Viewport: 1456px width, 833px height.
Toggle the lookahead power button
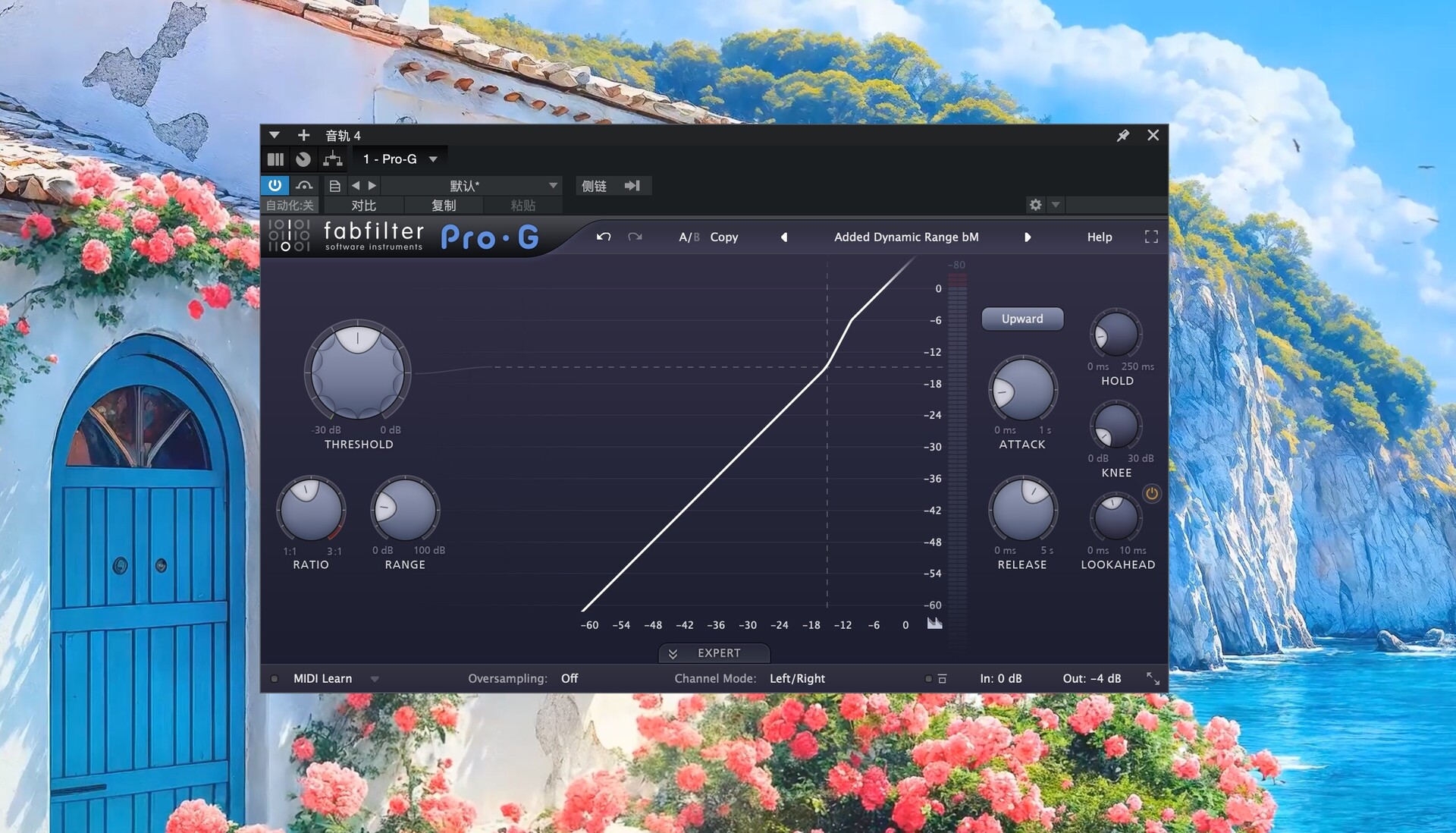tap(1151, 494)
